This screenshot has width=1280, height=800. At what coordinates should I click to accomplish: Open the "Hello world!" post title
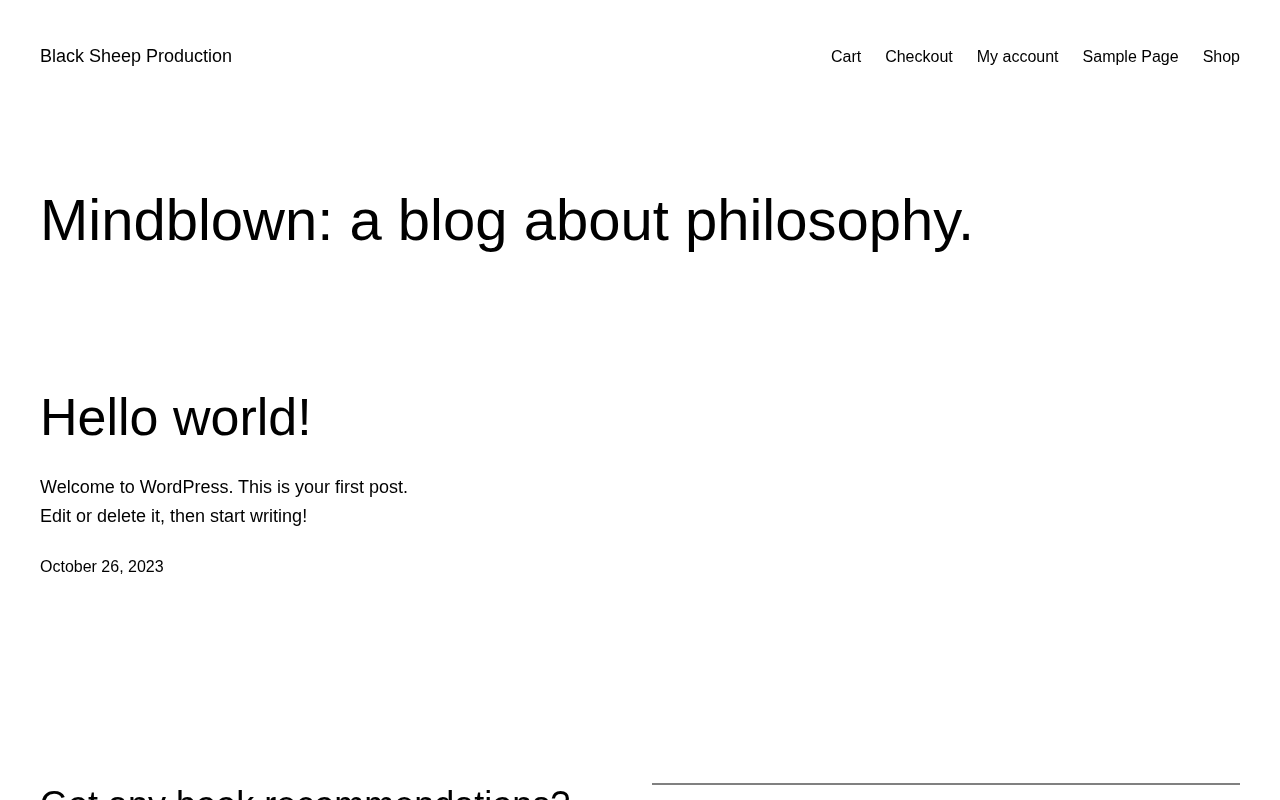(176, 417)
